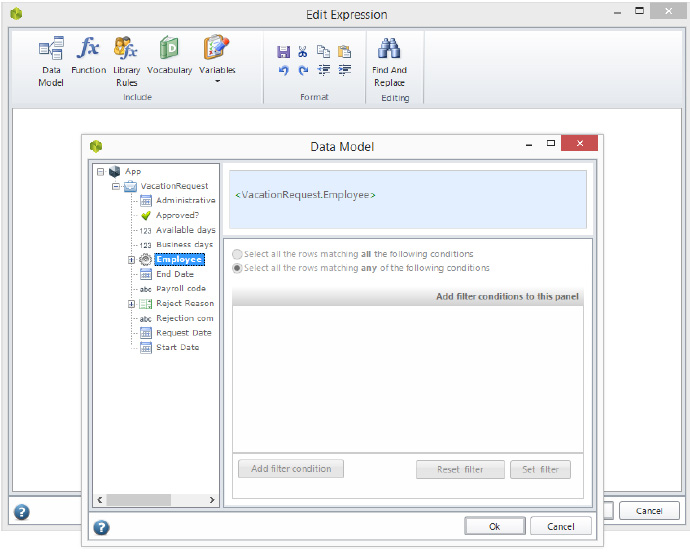The height and width of the screenshot is (552, 690).
Task: Close the Data Model dialog
Action: [x=580, y=143]
